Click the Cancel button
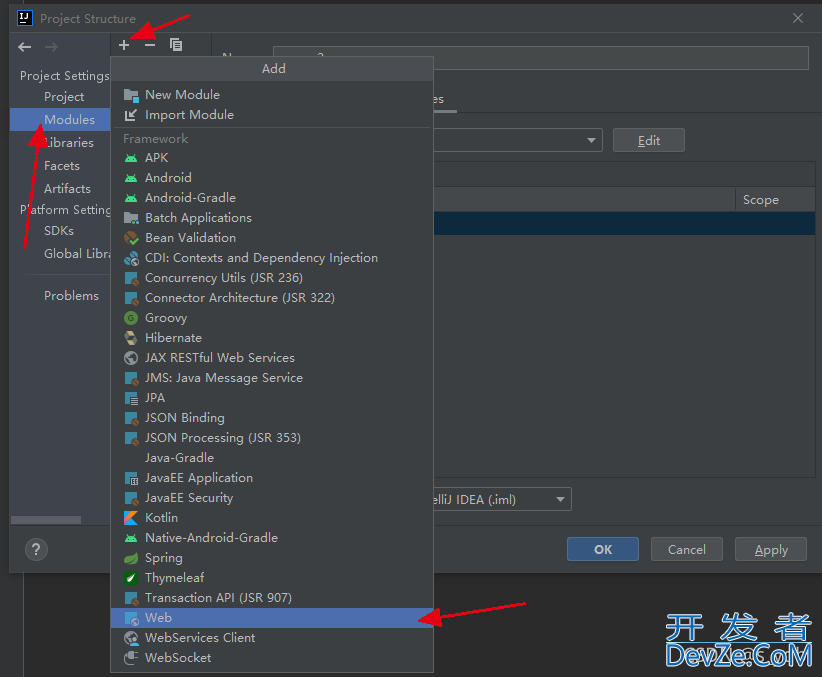 [687, 549]
